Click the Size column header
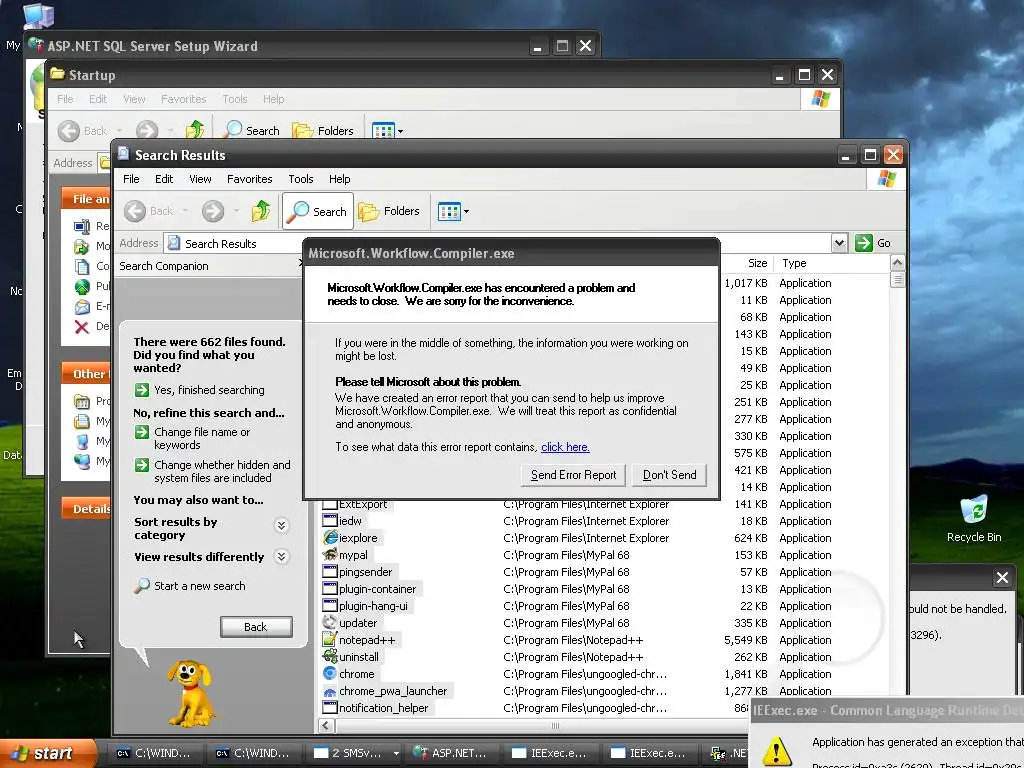The image size is (1024, 768). coord(747,263)
